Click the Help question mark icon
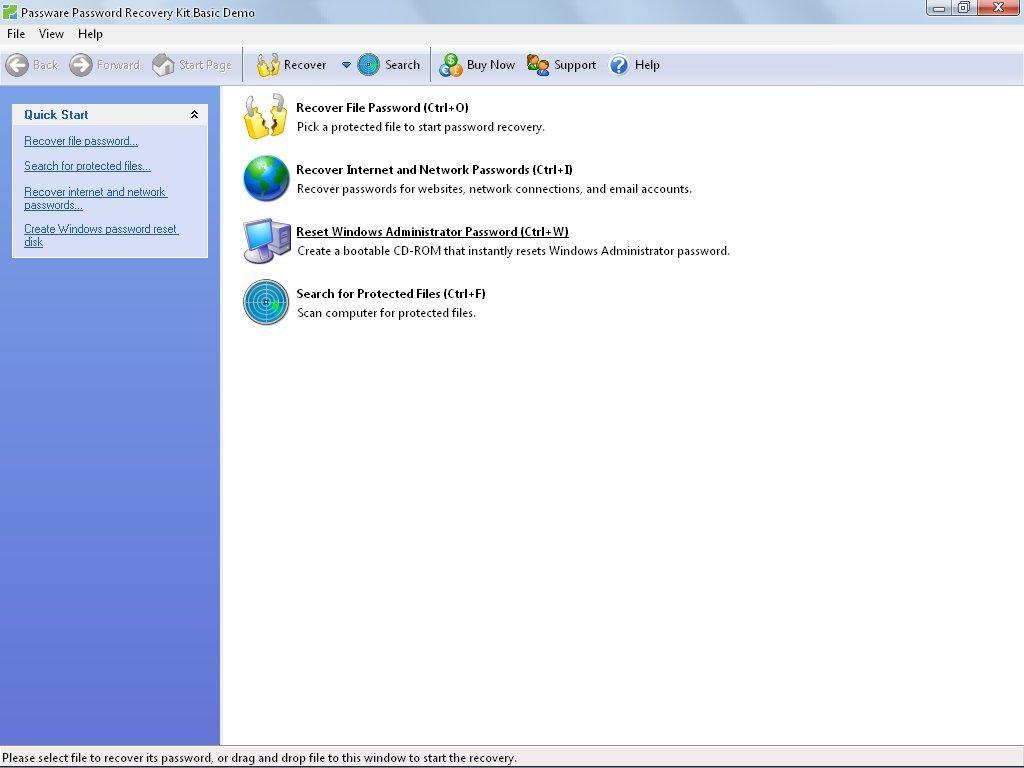 [619, 65]
